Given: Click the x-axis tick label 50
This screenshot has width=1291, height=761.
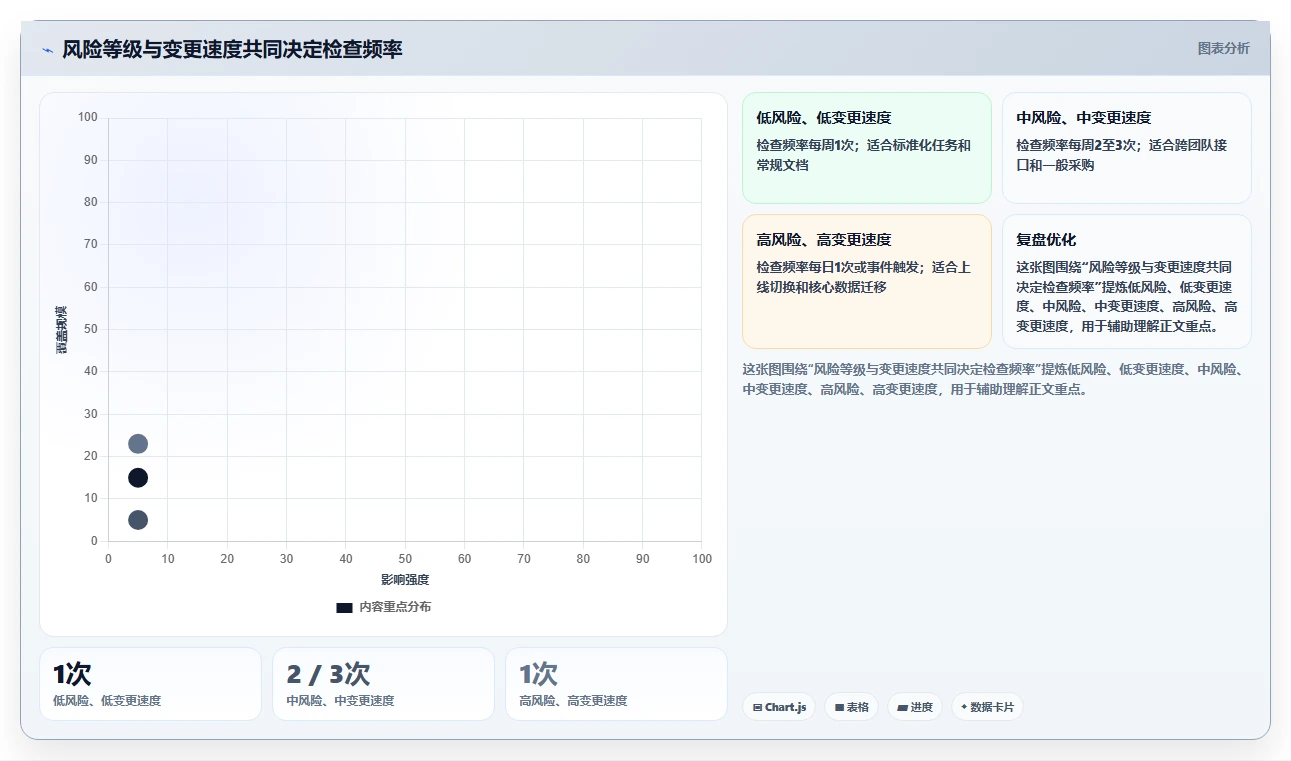Looking at the screenshot, I should click(x=405, y=559).
